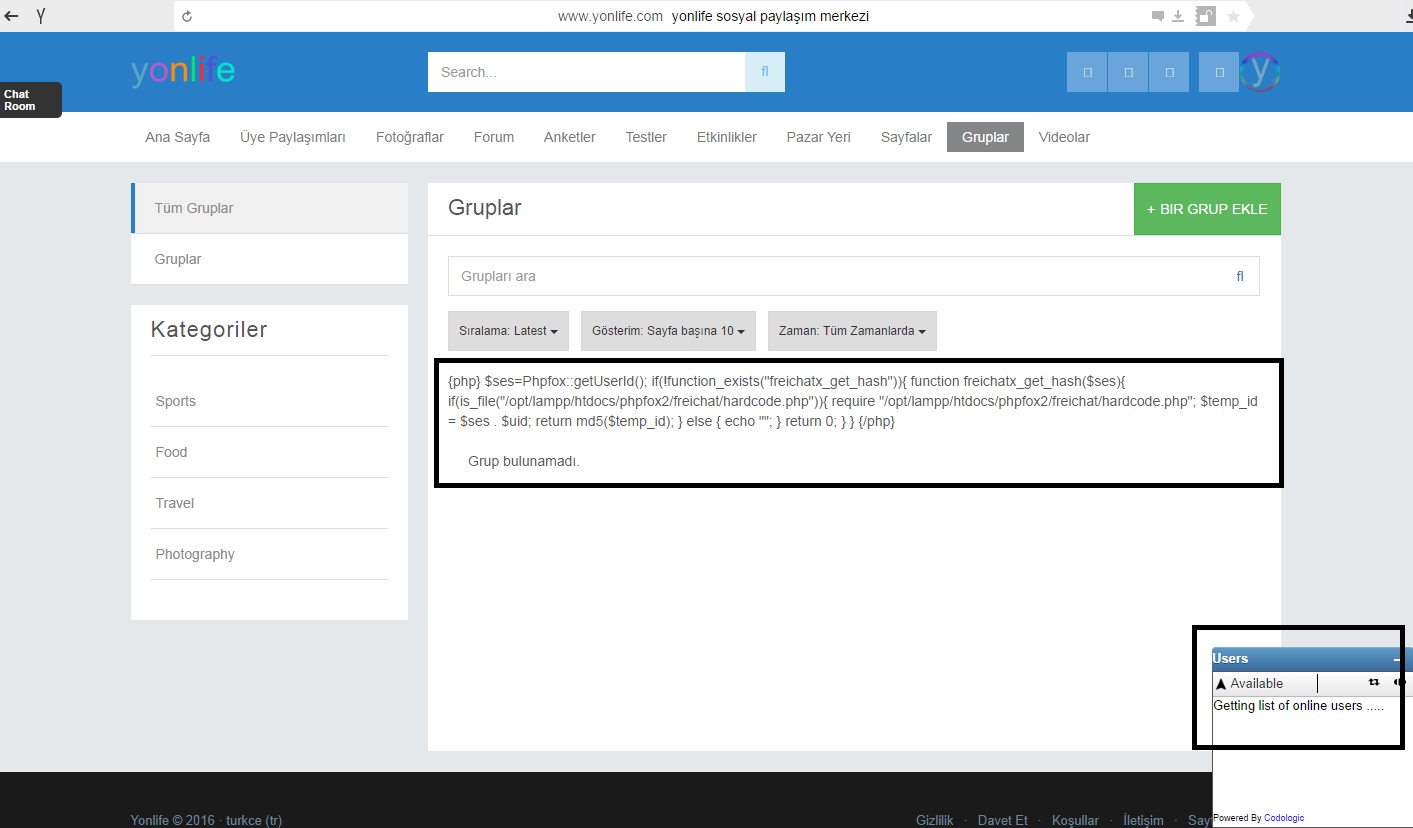Screen dimensions: 1413x828
Task: Click the search icon inside Grupları ara
Action: point(1240,276)
